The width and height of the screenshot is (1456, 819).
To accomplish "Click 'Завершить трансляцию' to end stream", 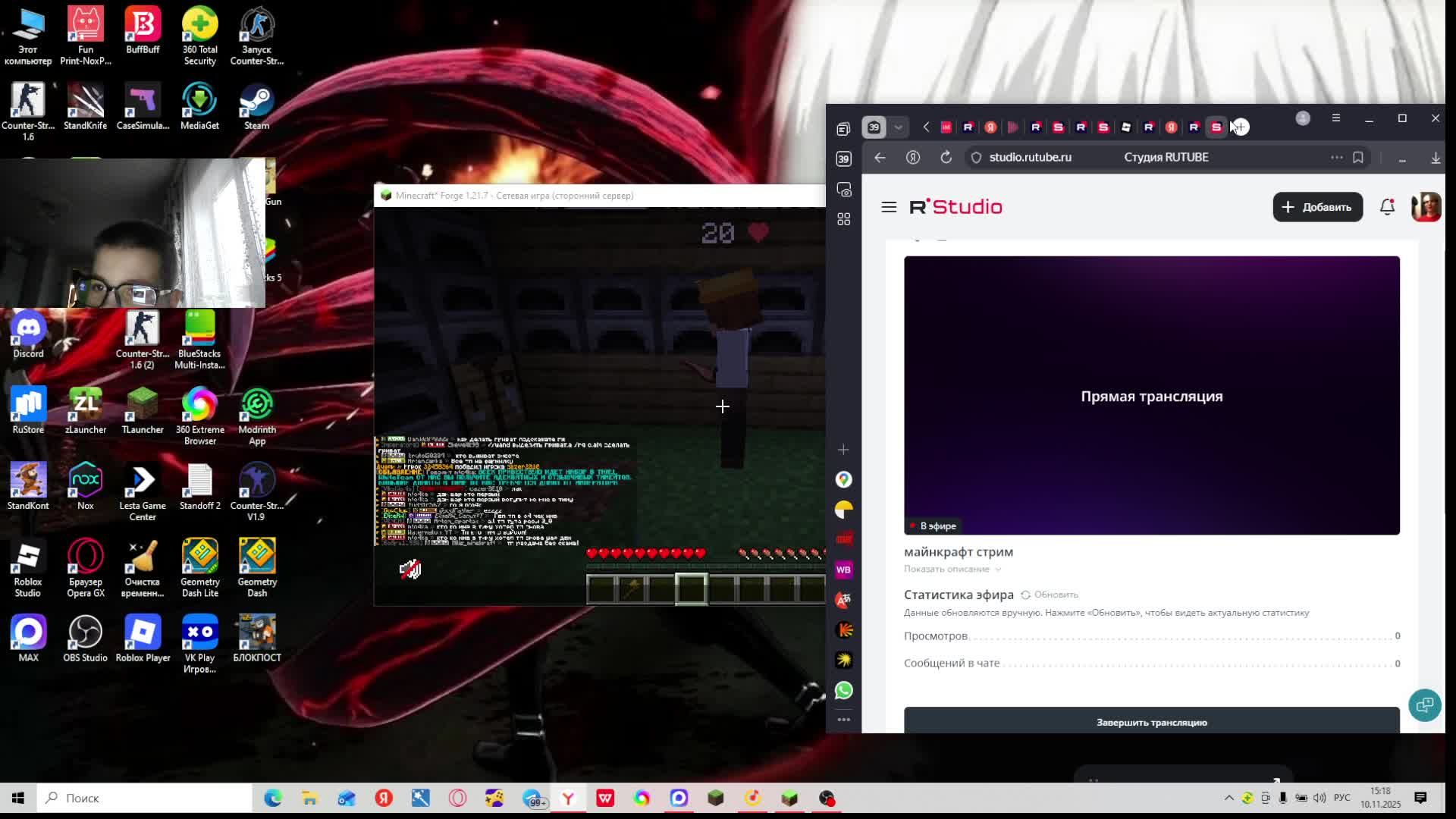I will coord(1151,722).
